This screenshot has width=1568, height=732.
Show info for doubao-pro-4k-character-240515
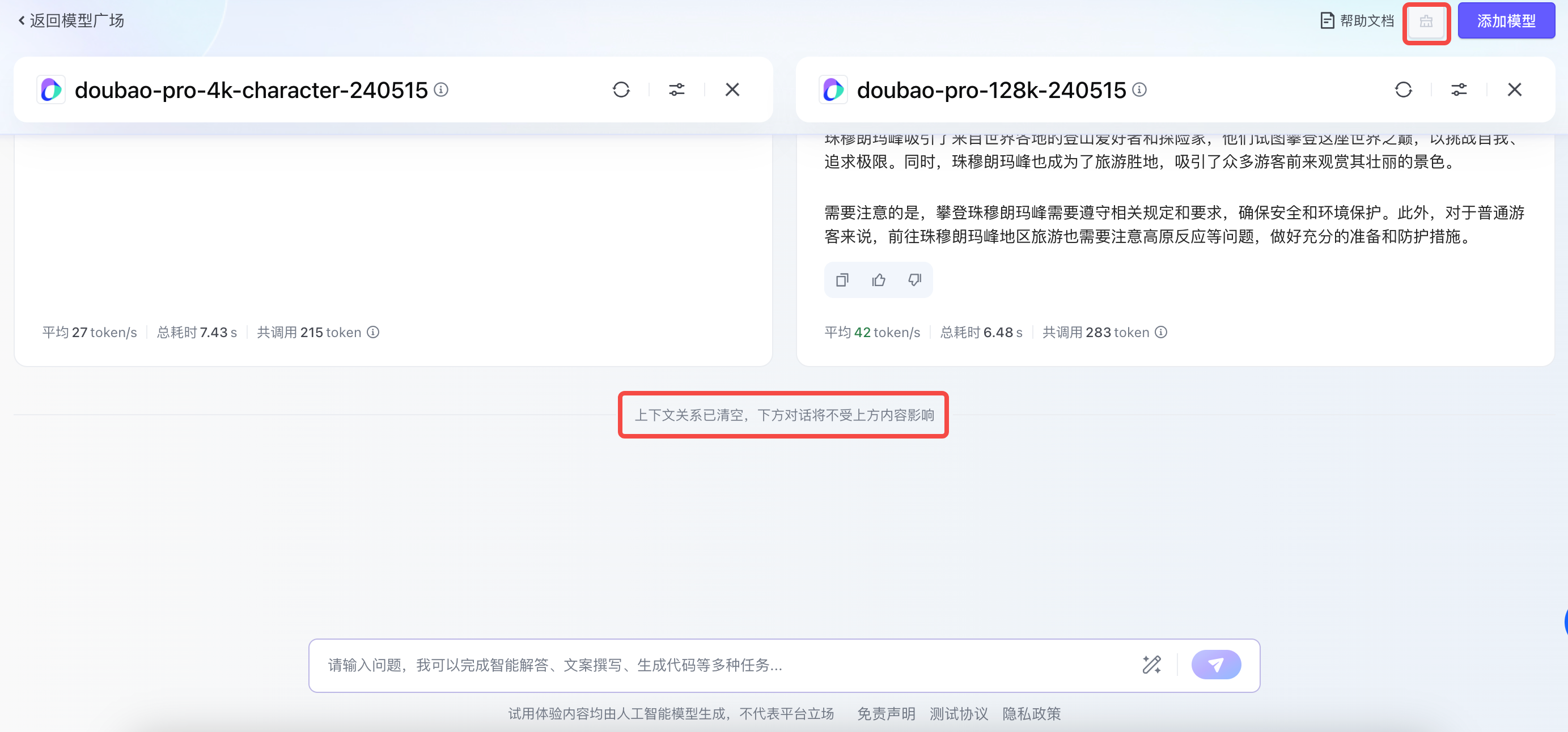tap(441, 90)
